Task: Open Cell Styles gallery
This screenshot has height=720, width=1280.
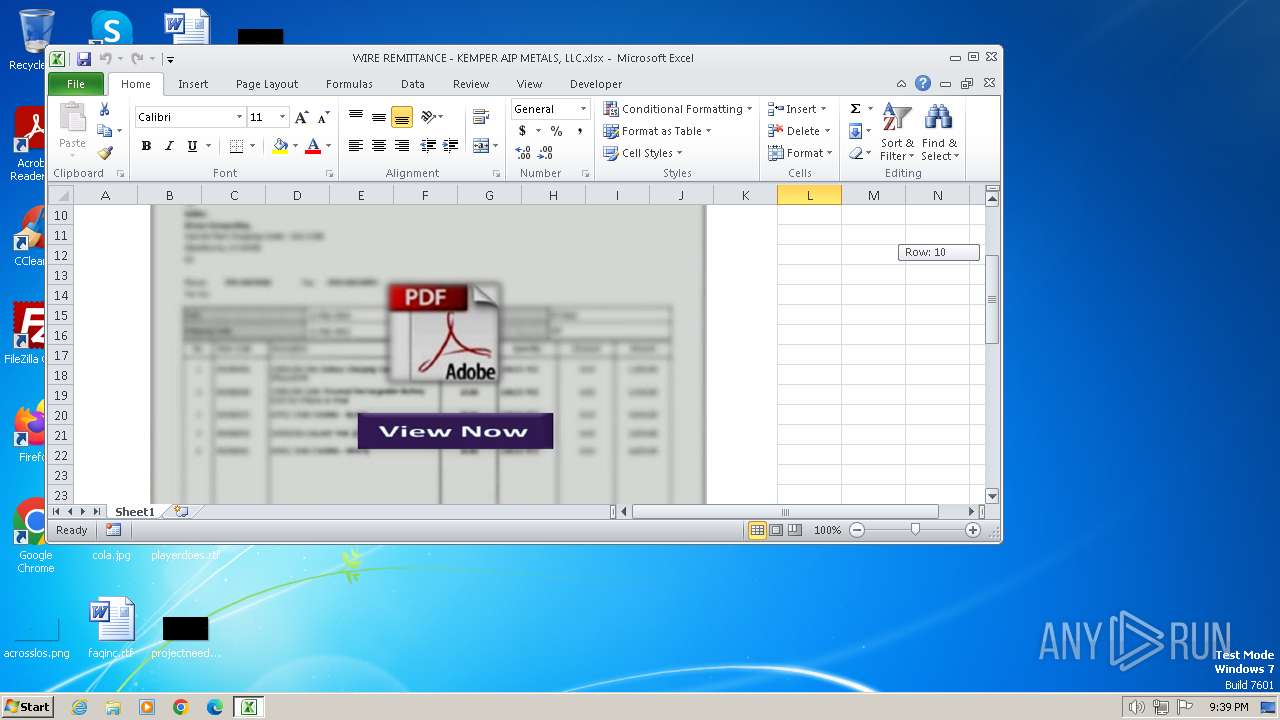Action: pyautogui.click(x=643, y=153)
